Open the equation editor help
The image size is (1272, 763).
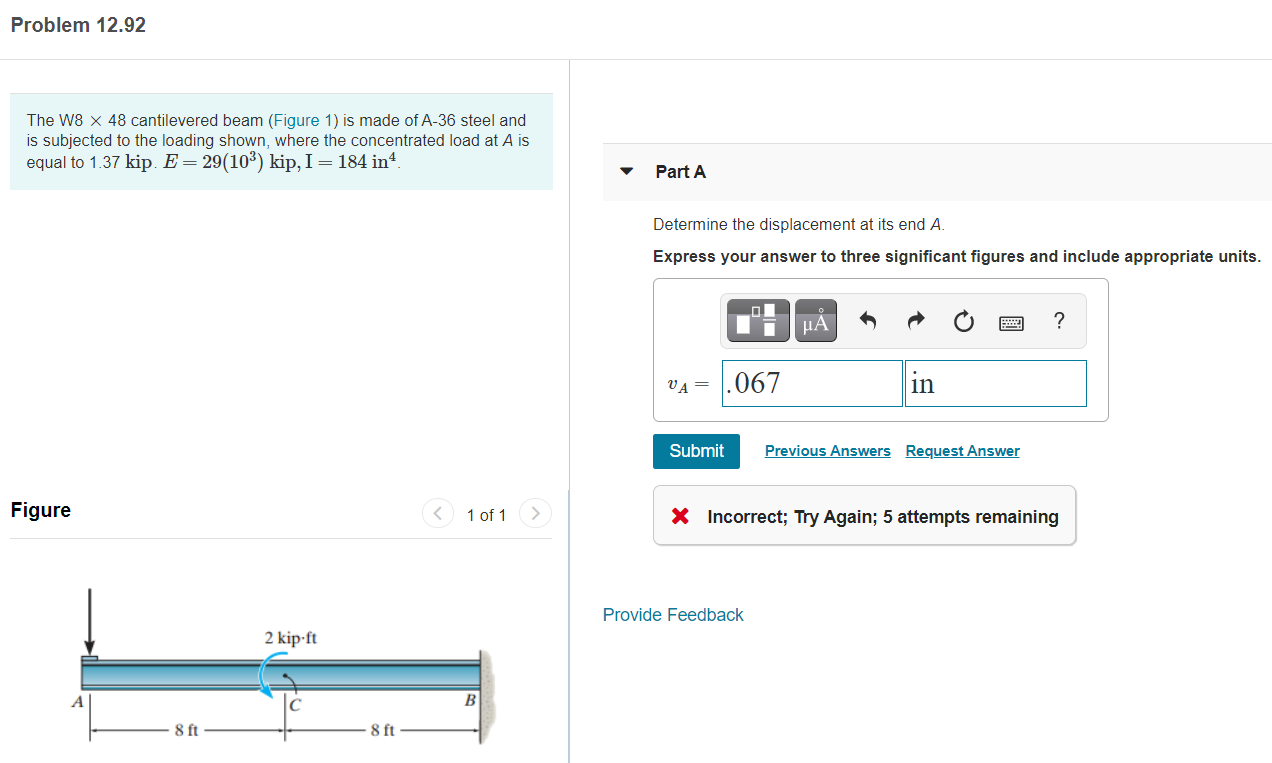coord(1058,320)
